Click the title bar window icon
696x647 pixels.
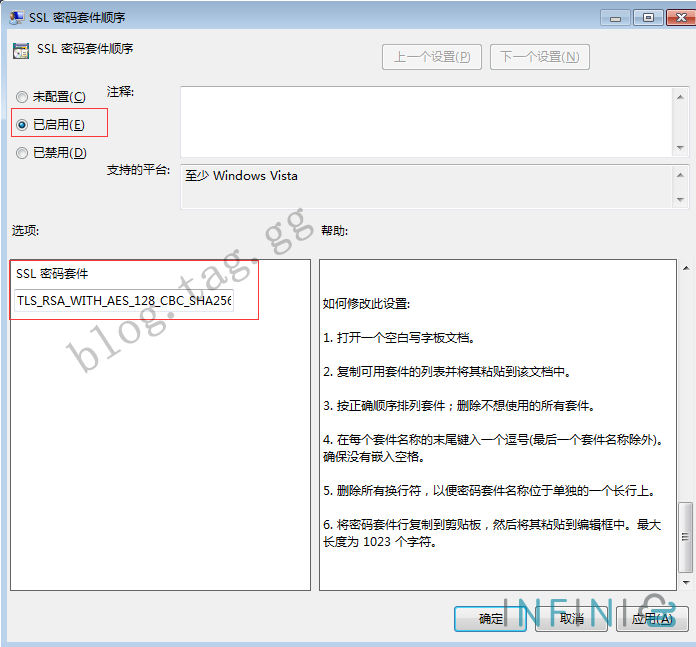(17, 17)
